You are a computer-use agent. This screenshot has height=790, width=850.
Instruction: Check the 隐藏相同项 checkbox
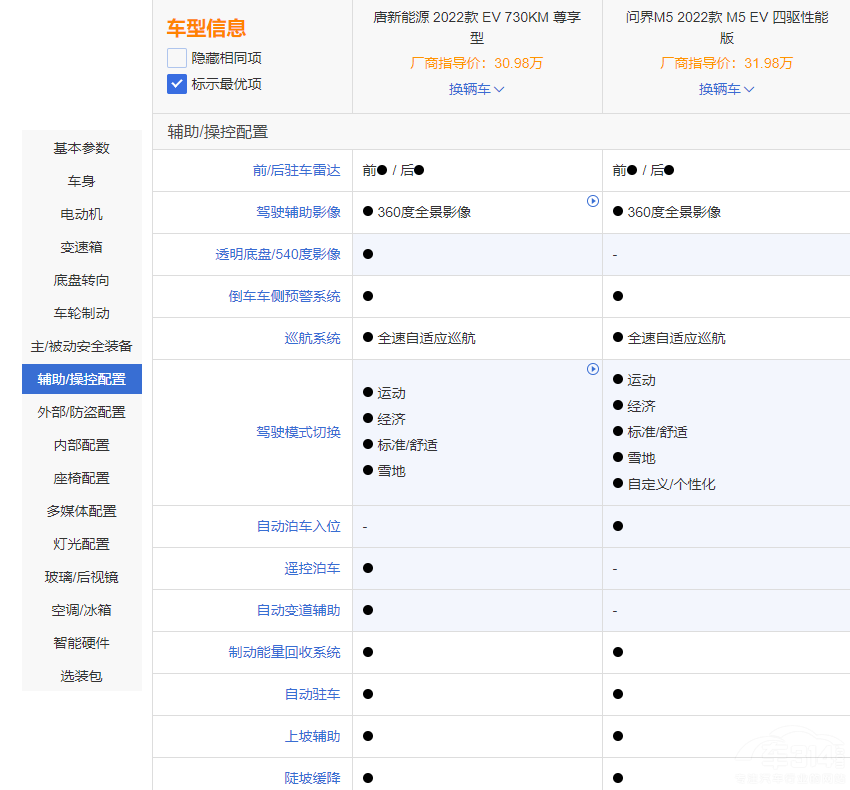[x=177, y=58]
